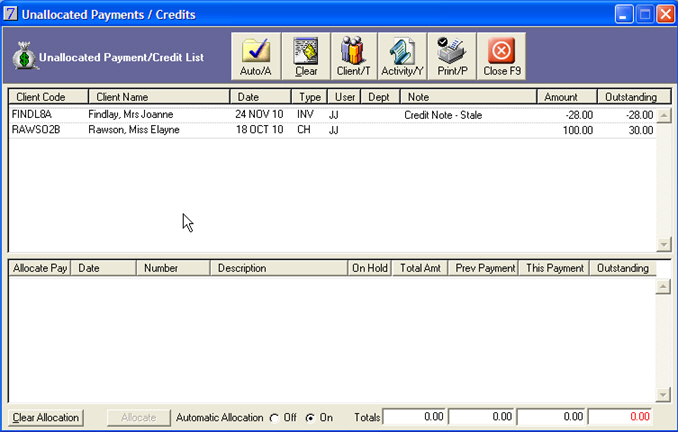This screenshot has width=678, height=432.
Task: Minimize the Unallocated Payments window
Action: tap(624, 14)
